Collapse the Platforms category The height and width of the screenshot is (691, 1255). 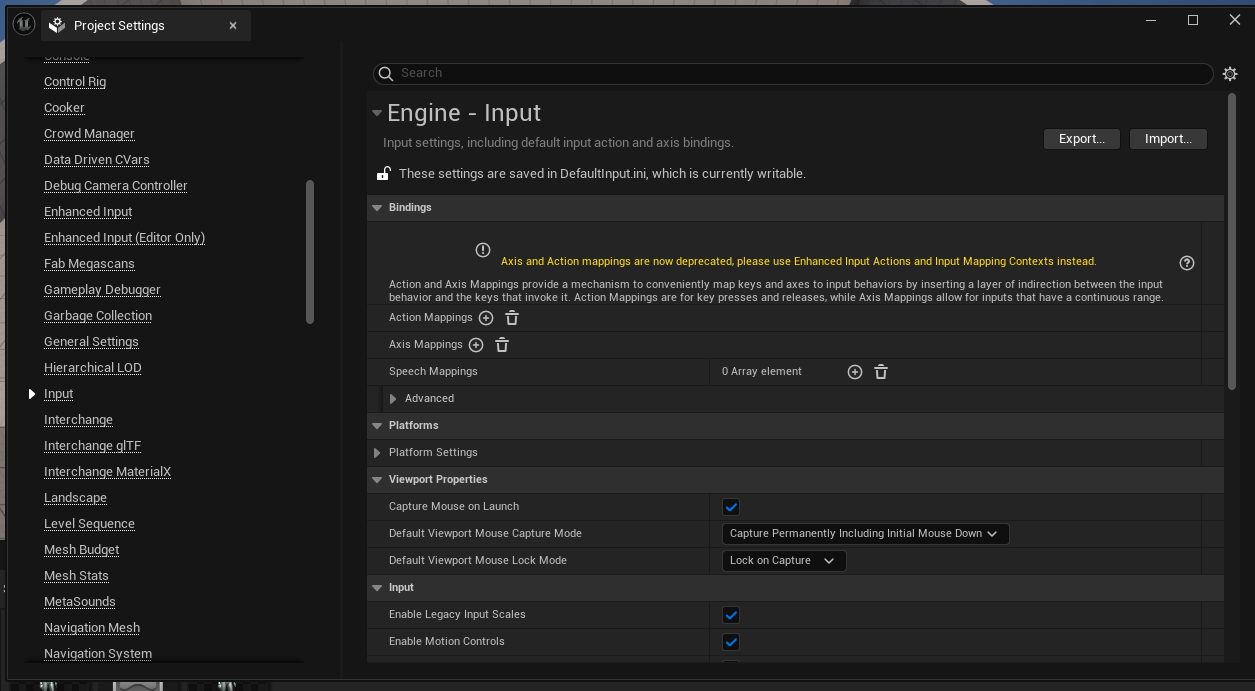[377, 426]
